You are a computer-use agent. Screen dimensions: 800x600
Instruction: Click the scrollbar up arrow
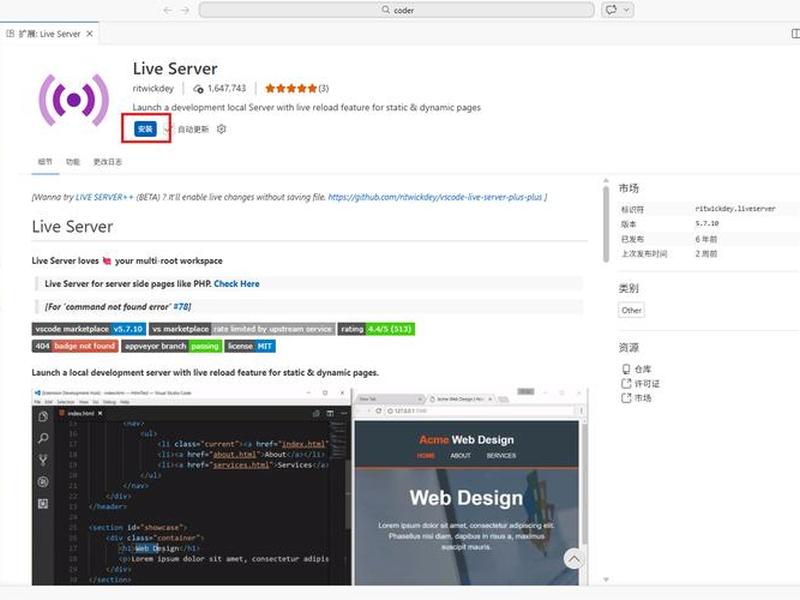[x=606, y=181]
